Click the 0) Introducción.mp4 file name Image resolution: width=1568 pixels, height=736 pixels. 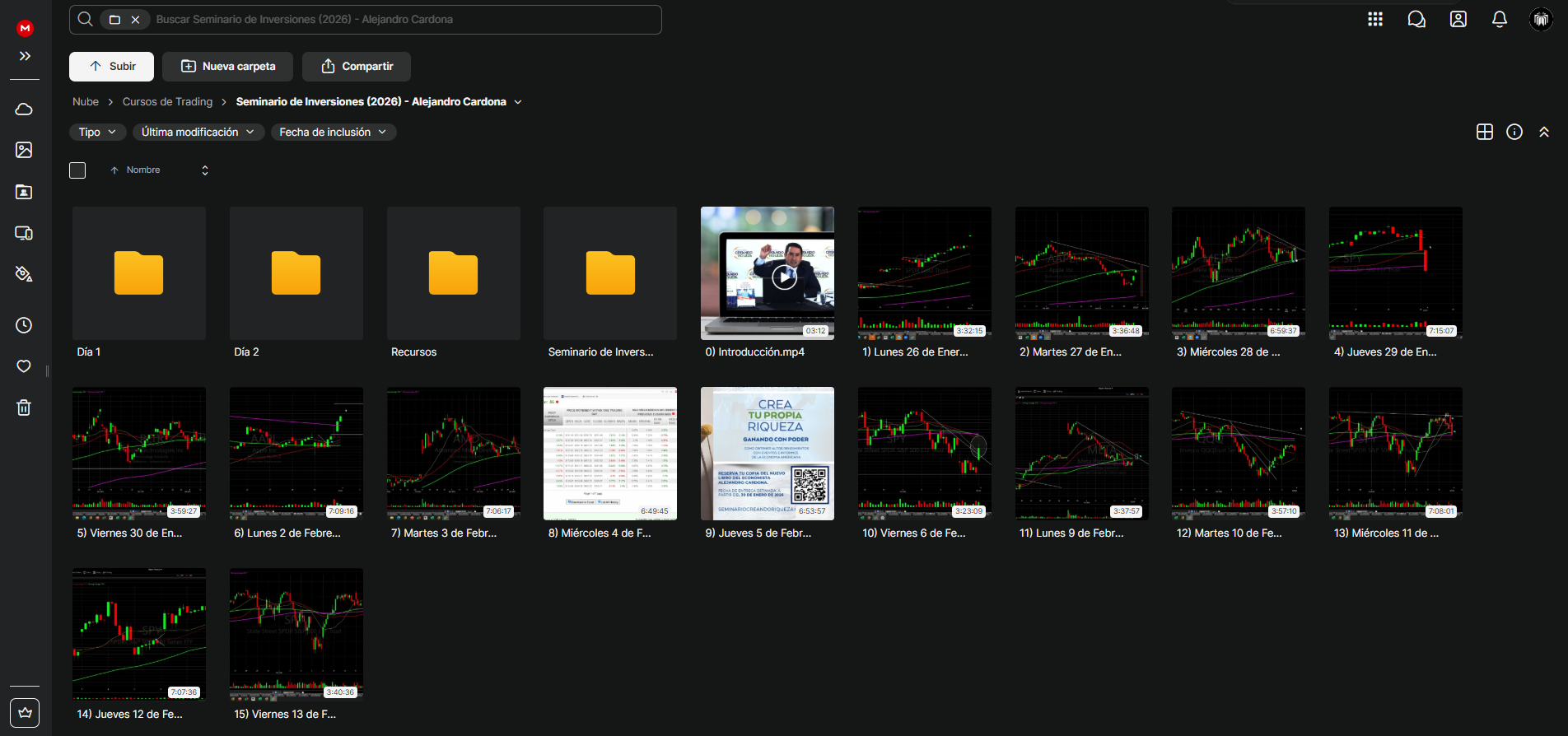coord(755,352)
